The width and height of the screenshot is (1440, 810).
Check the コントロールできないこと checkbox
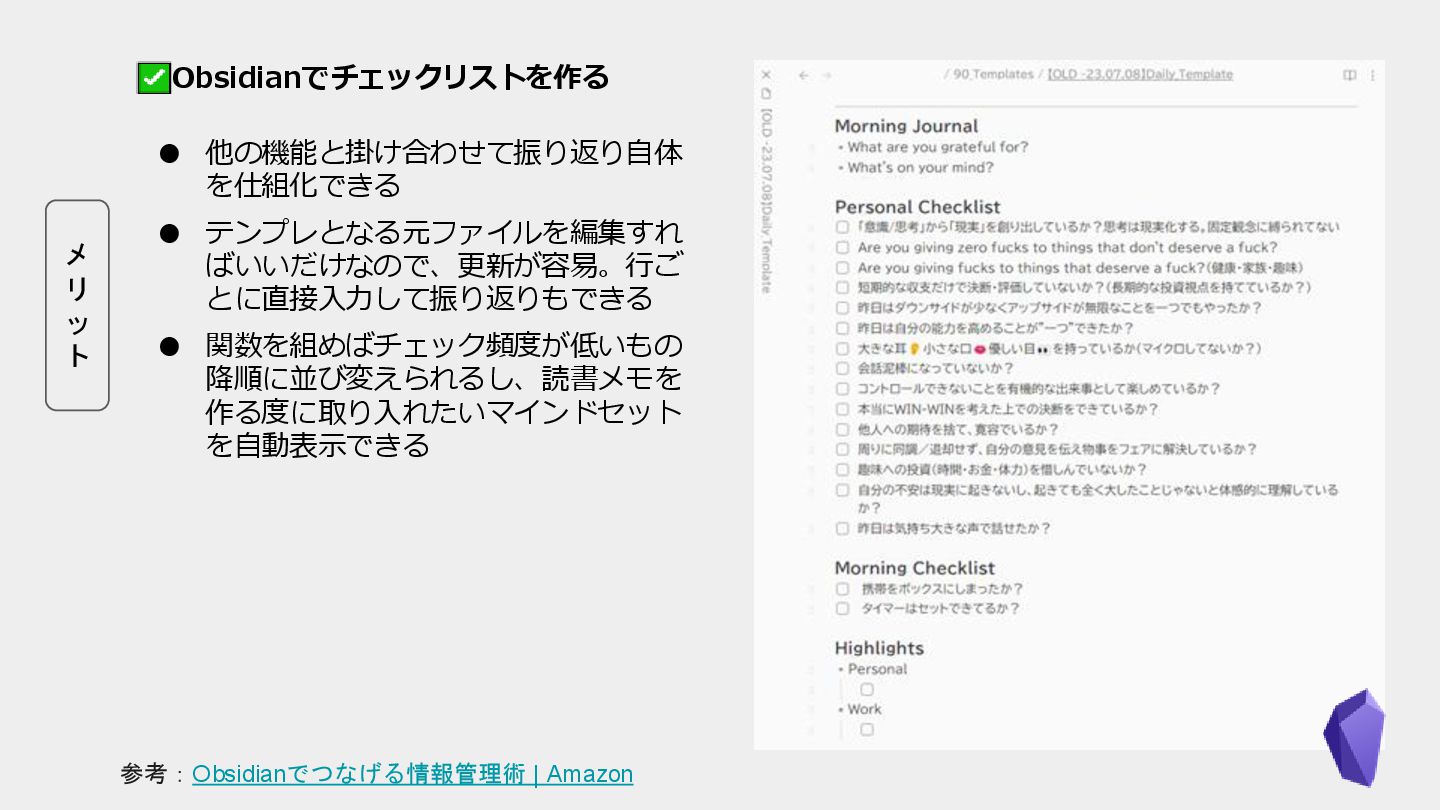click(842, 389)
